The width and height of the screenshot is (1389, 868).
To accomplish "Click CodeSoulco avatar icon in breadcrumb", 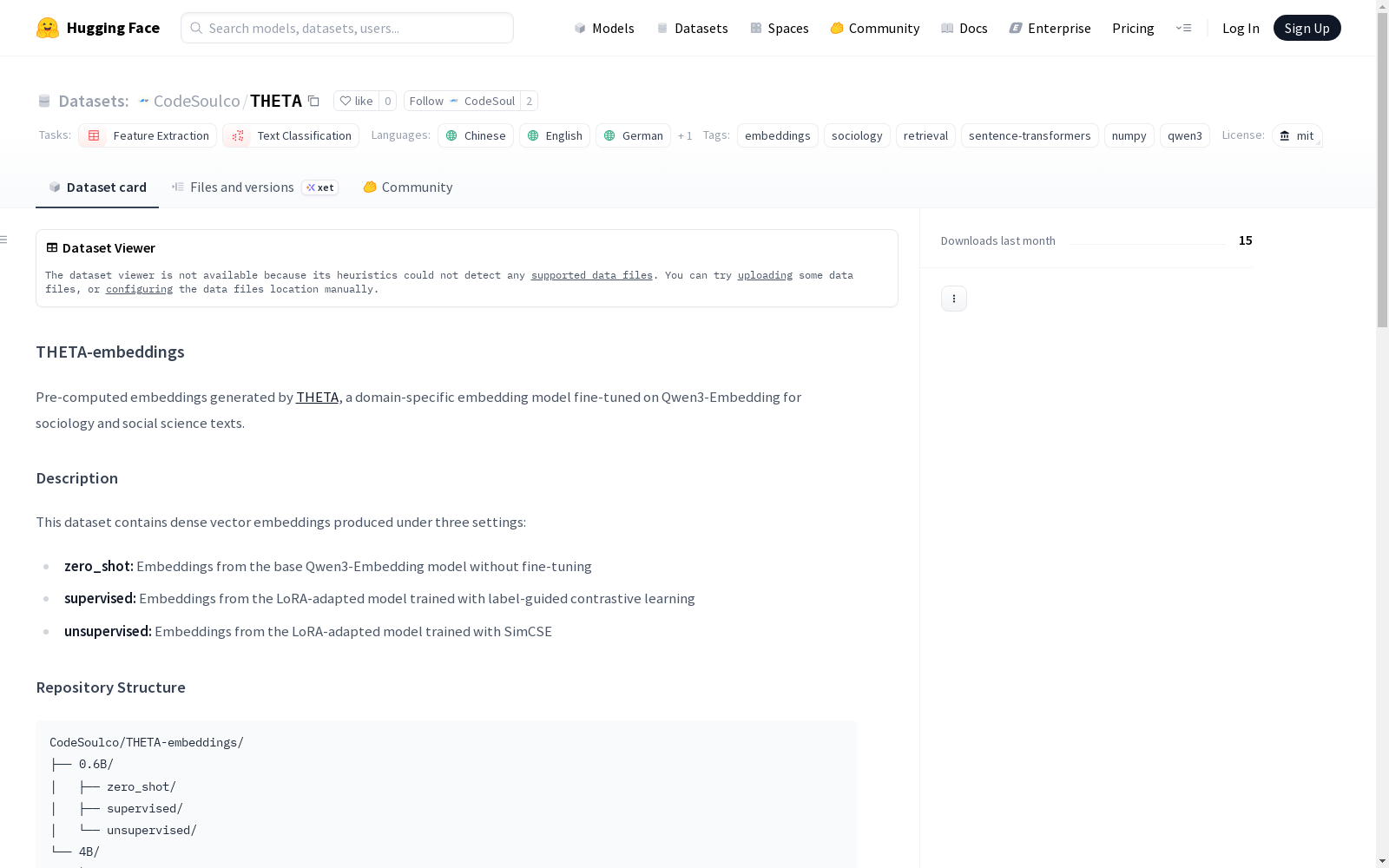I will click(144, 101).
